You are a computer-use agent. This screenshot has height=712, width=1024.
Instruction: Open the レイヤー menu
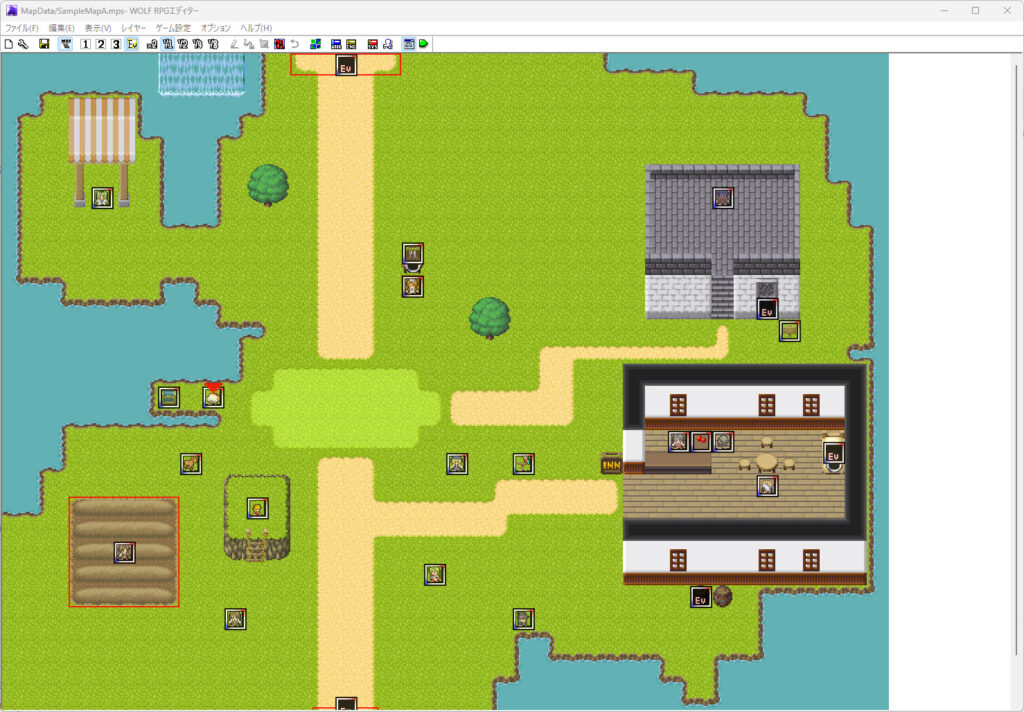point(133,28)
